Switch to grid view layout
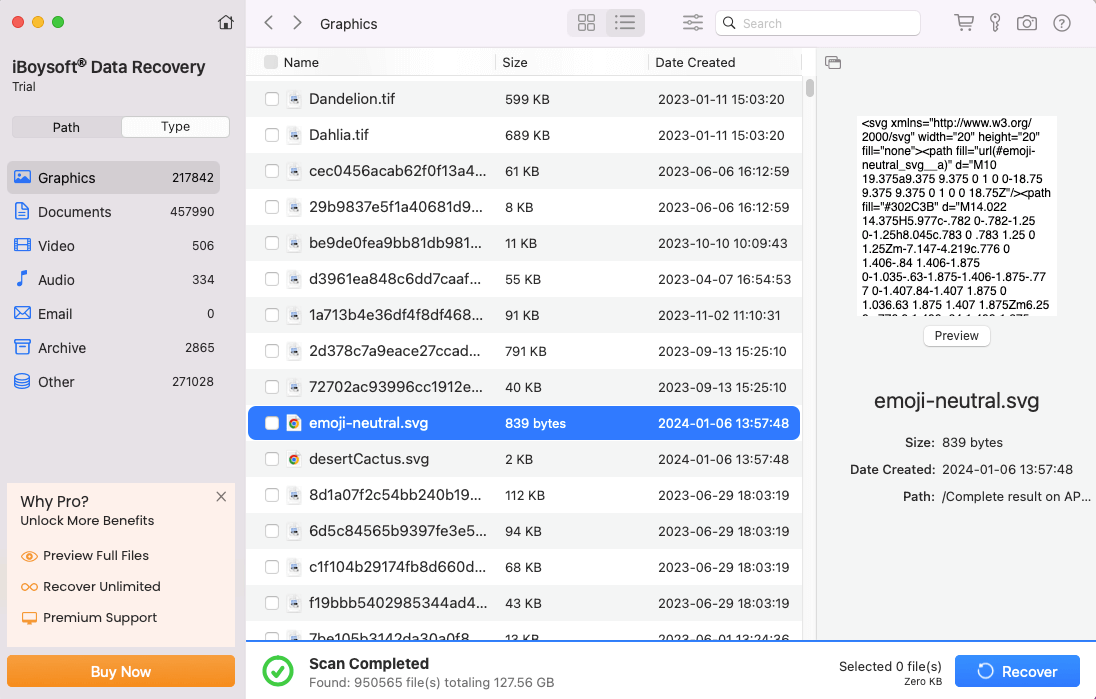 pyautogui.click(x=586, y=22)
